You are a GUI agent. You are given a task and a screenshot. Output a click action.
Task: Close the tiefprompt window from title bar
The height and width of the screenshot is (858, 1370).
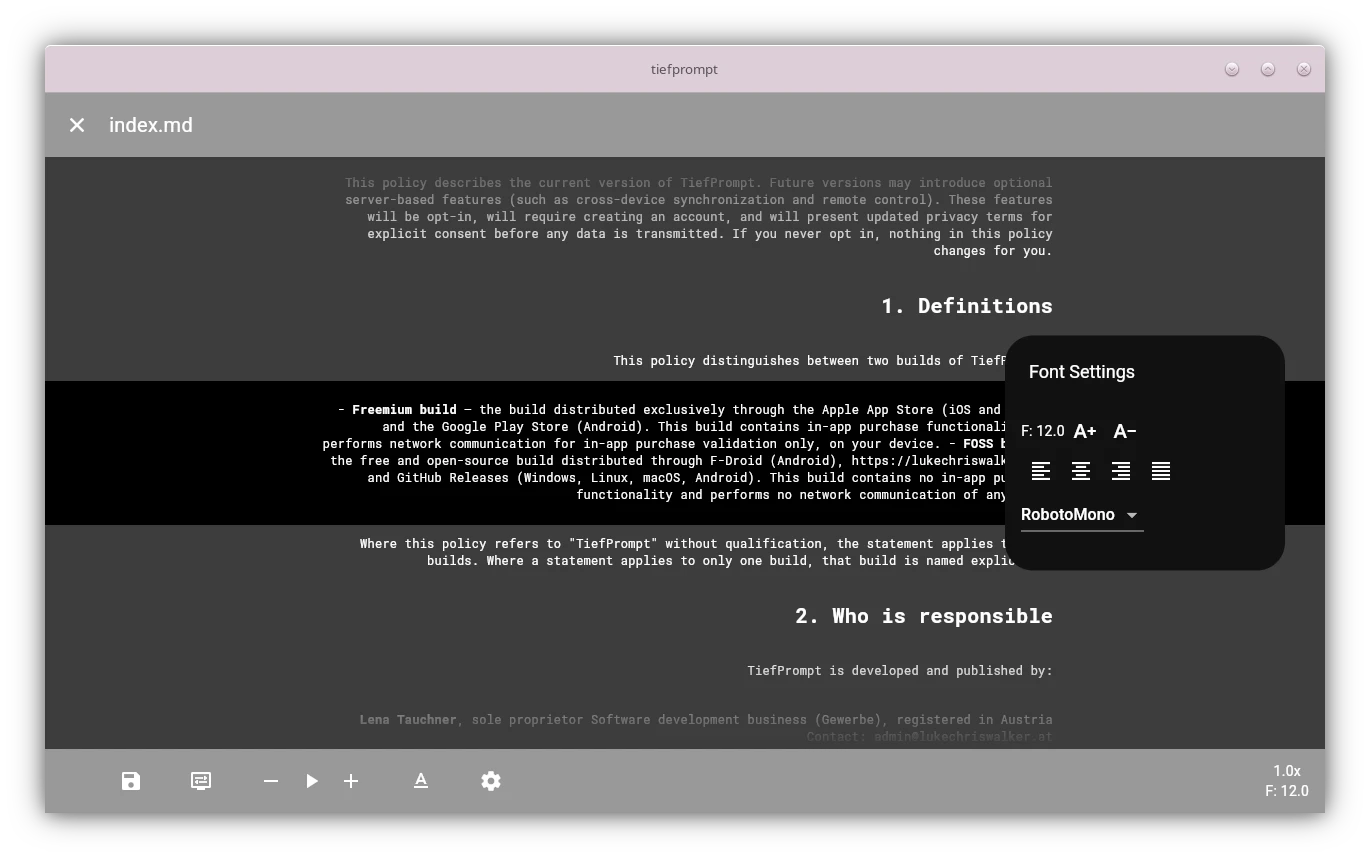click(x=1304, y=69)
